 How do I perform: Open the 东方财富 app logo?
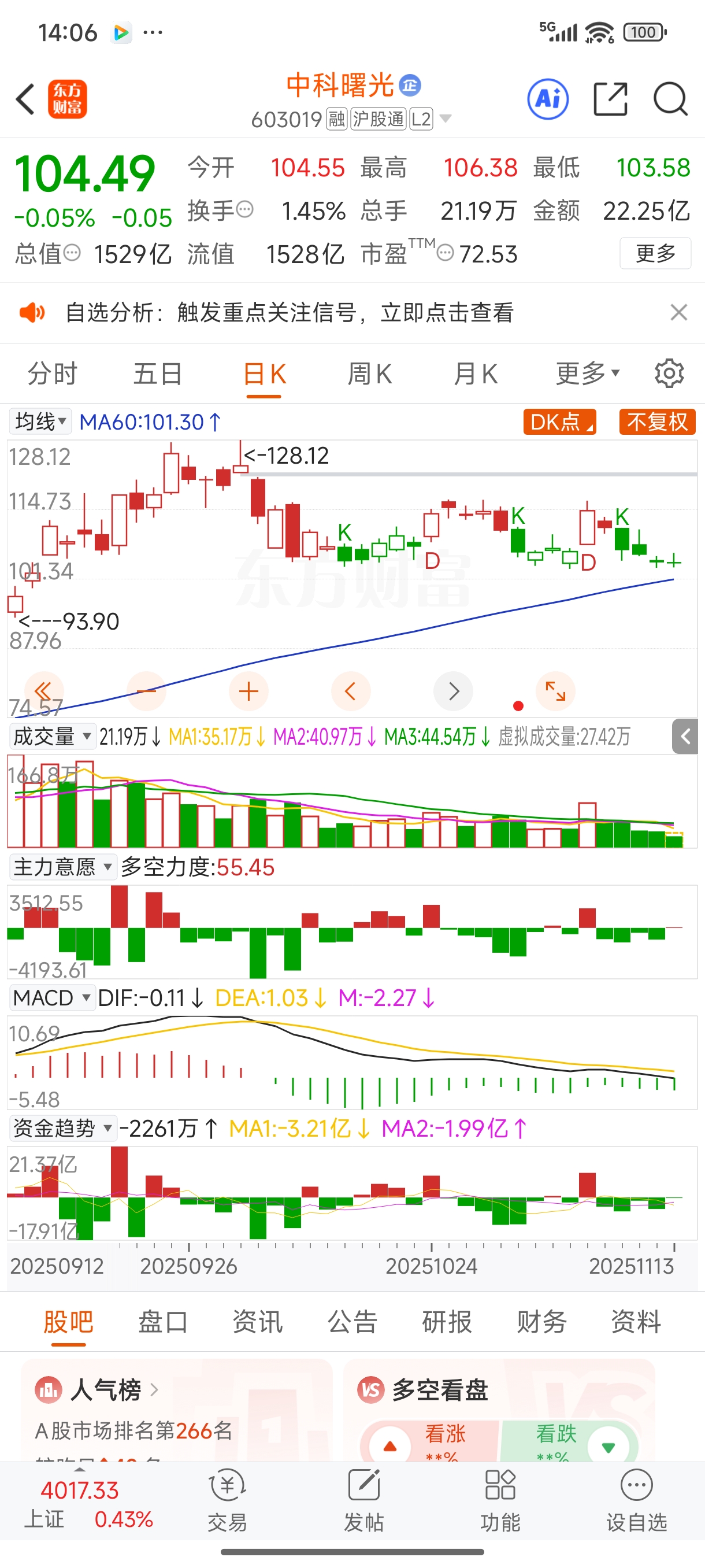(x=68, y=99)
